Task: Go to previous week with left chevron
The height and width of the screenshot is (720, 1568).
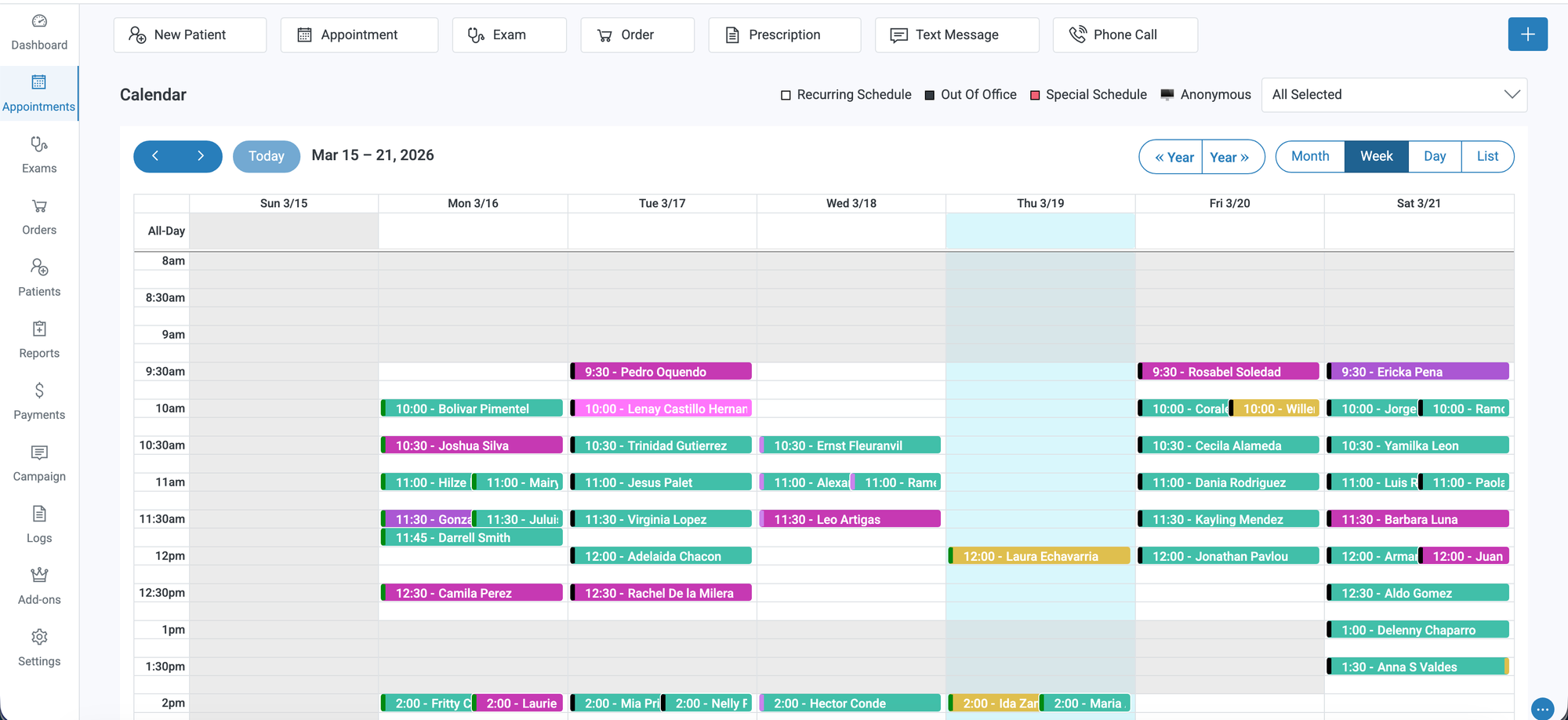Action: coord(155,156)
